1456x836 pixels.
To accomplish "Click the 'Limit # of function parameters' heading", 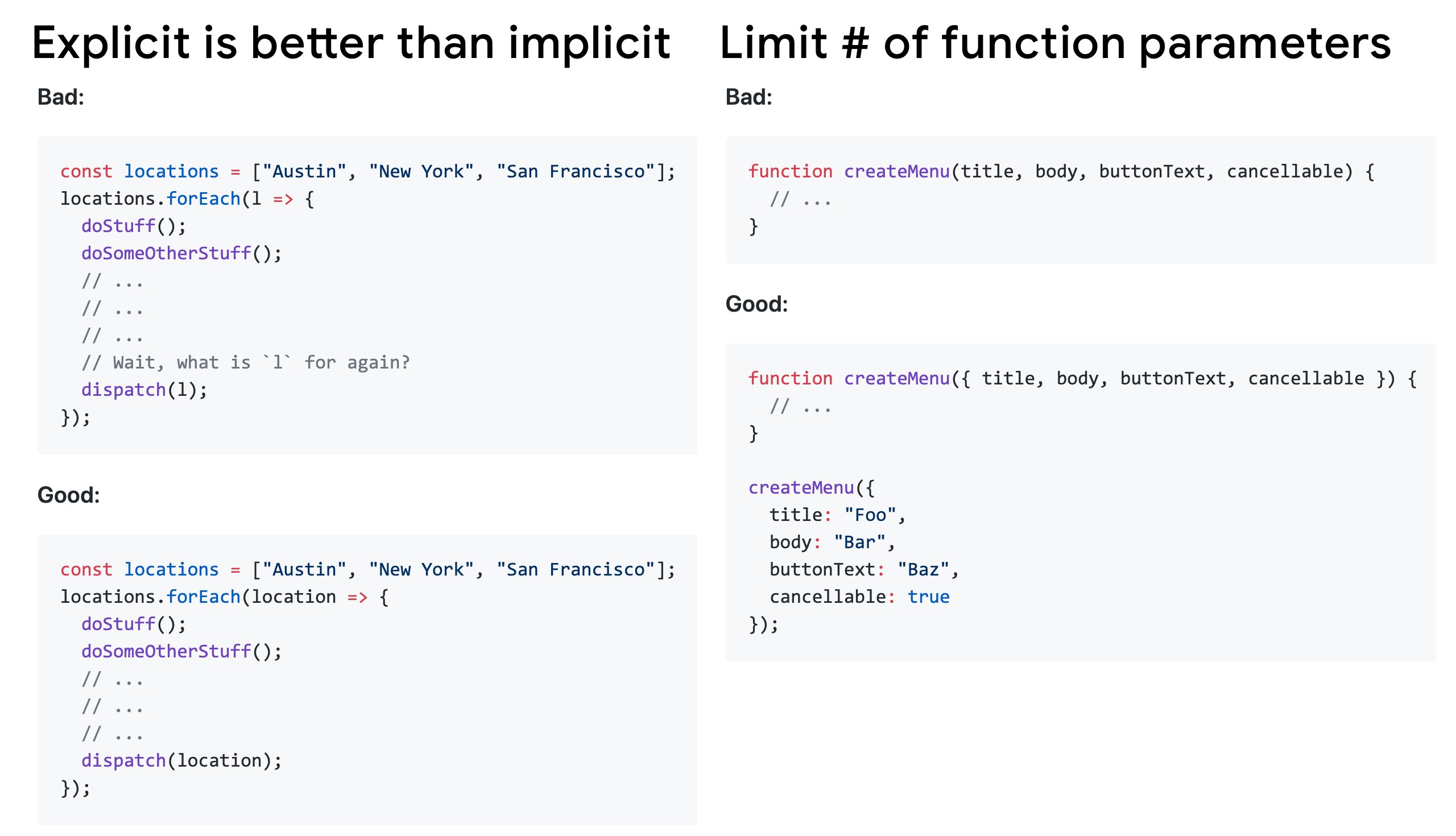I will [x=1055, y=44].
